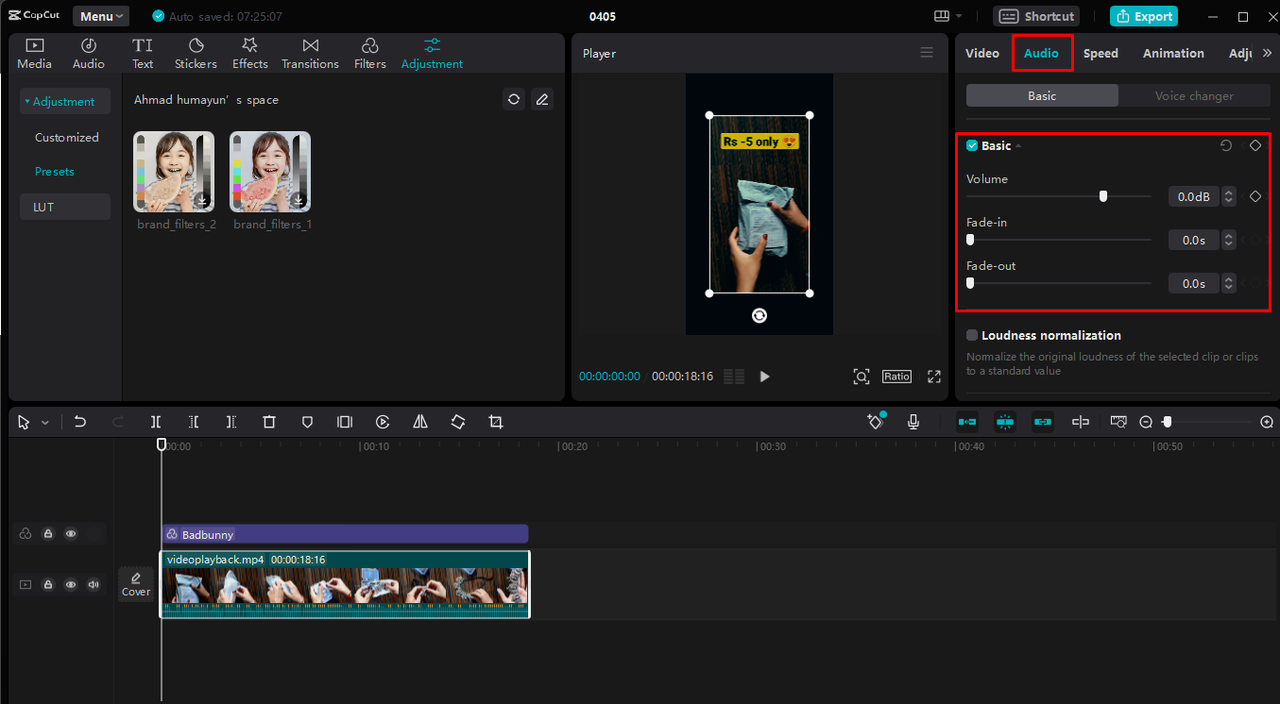Open the Shortcut button
Viewport: 1280px width, 704px height.
click(1038, 16)
